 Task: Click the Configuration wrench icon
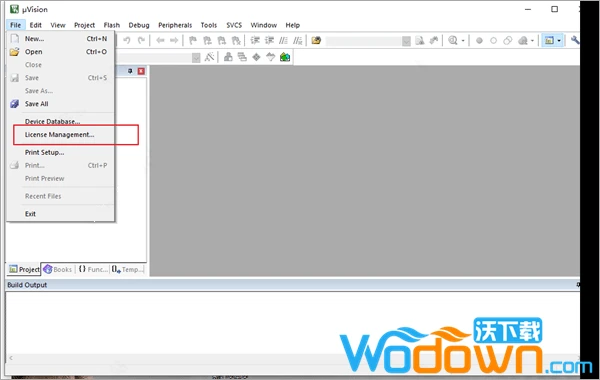[574, 41]
